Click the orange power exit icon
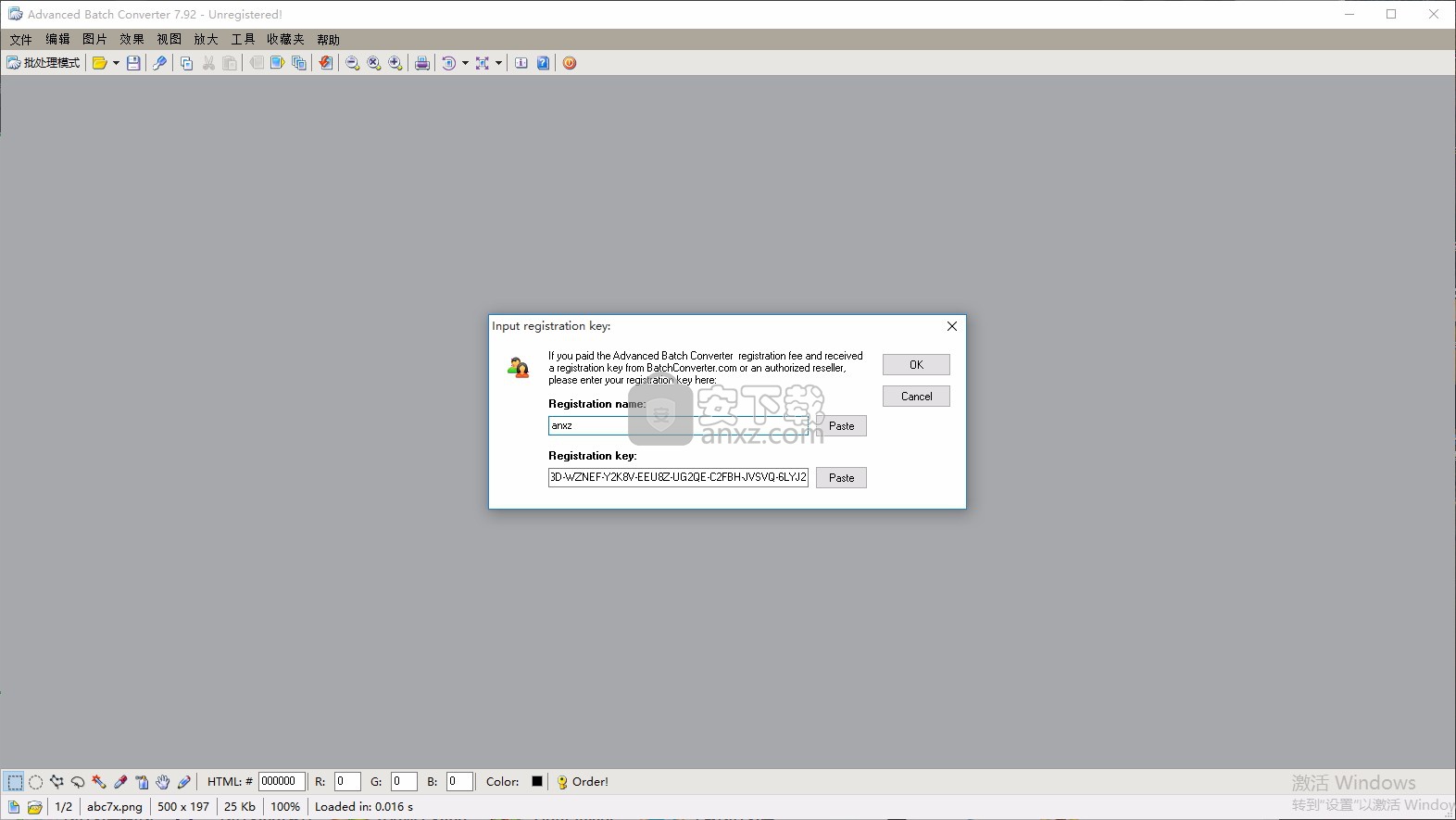Image resolution: width=1456 pixels, height=820 pixels. 570,63
